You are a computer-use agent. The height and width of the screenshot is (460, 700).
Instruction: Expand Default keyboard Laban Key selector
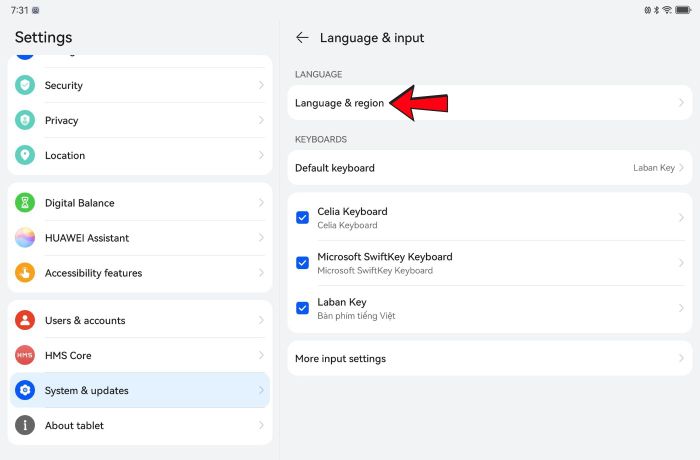(658, 168)
